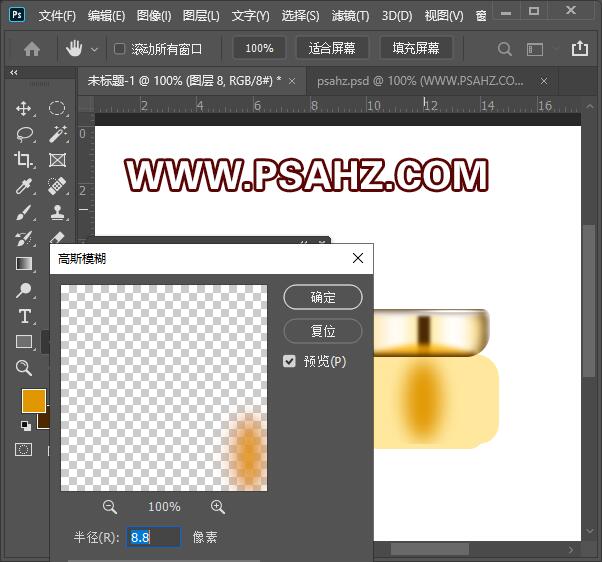Close the 高斯模糊 dialog
The height and width of the screenshot is (562, 602).
tap(358, 258)
